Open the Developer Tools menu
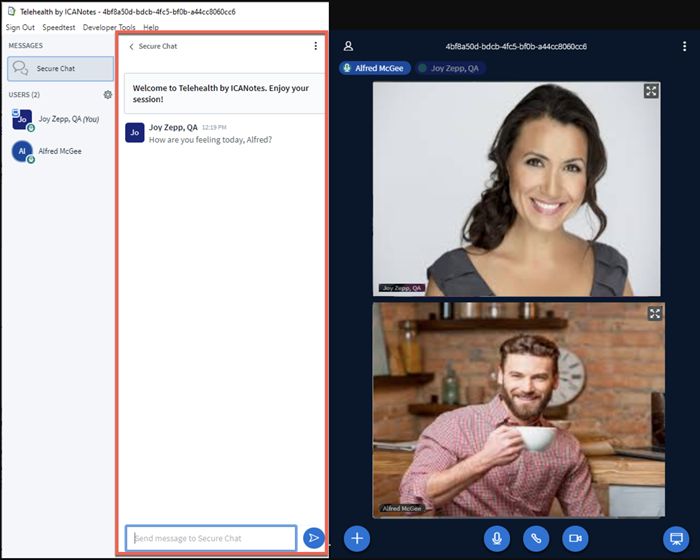 [x=109, y=27]
